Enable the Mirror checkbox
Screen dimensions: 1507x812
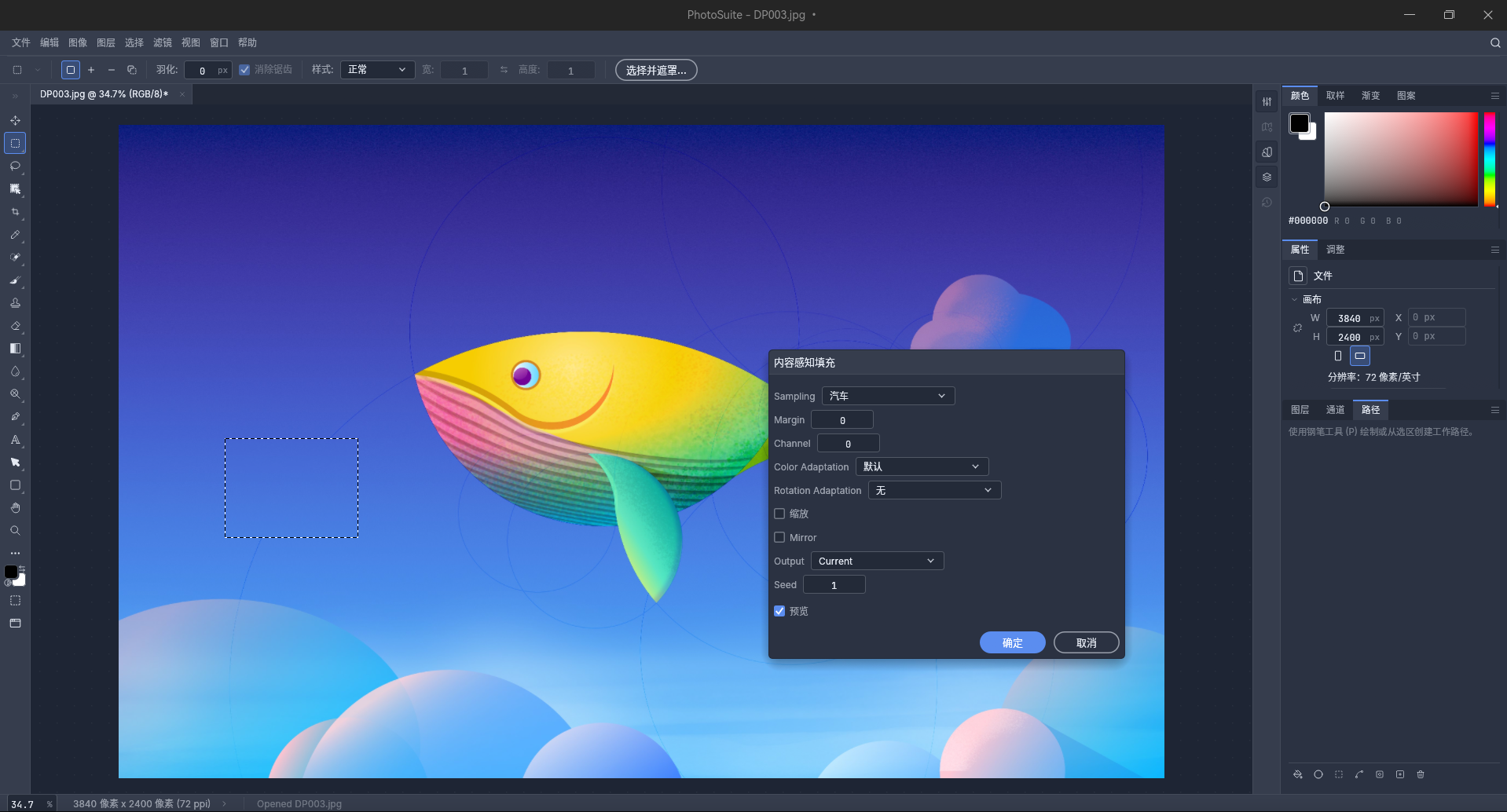coord(779,537)
